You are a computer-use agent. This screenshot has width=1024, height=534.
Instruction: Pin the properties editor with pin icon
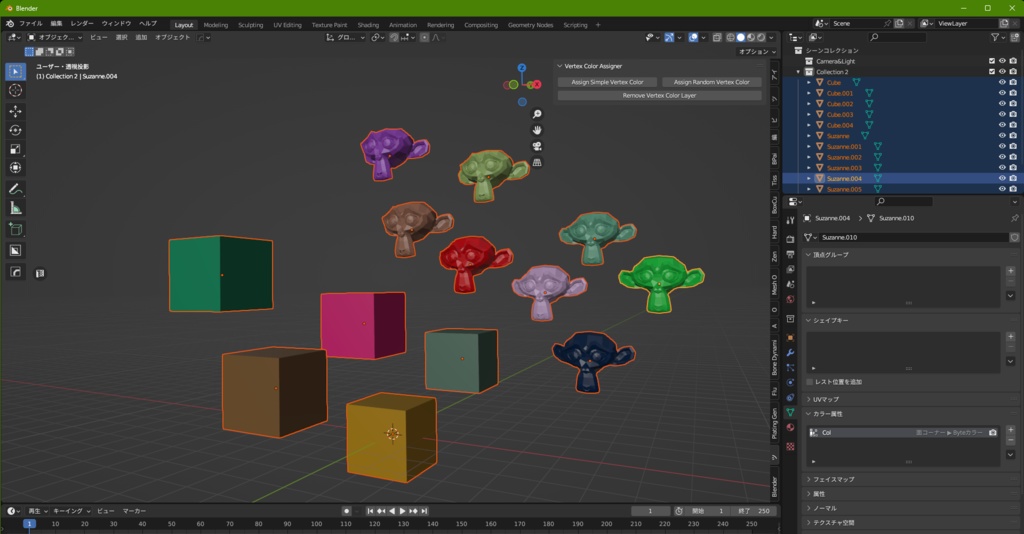[x=1014, y=218]
